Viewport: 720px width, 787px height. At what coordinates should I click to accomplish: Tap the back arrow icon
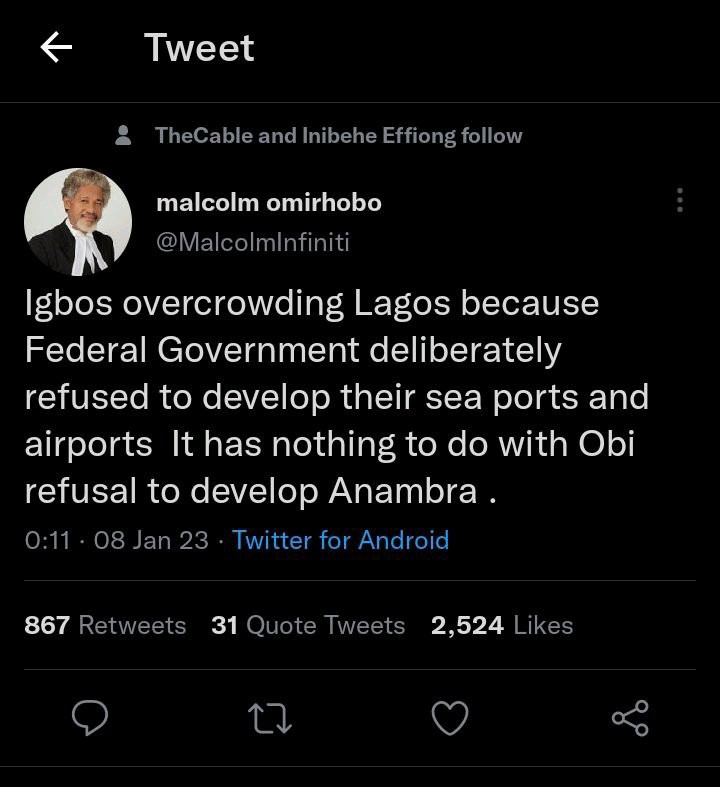(56, 47)
